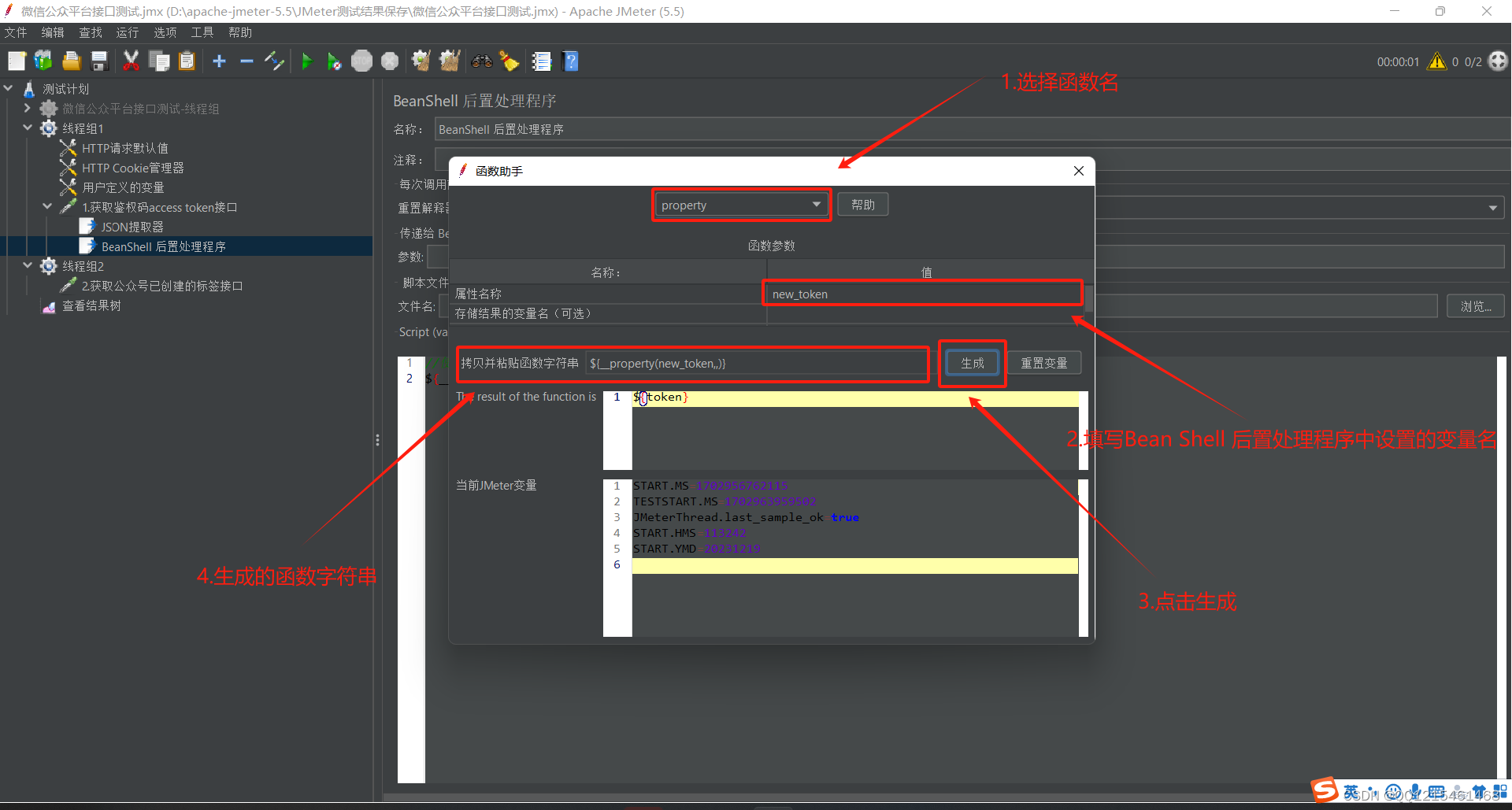Click the generated function string field
The width and height of the screenshot is (1512, 810).
point(756,363)
